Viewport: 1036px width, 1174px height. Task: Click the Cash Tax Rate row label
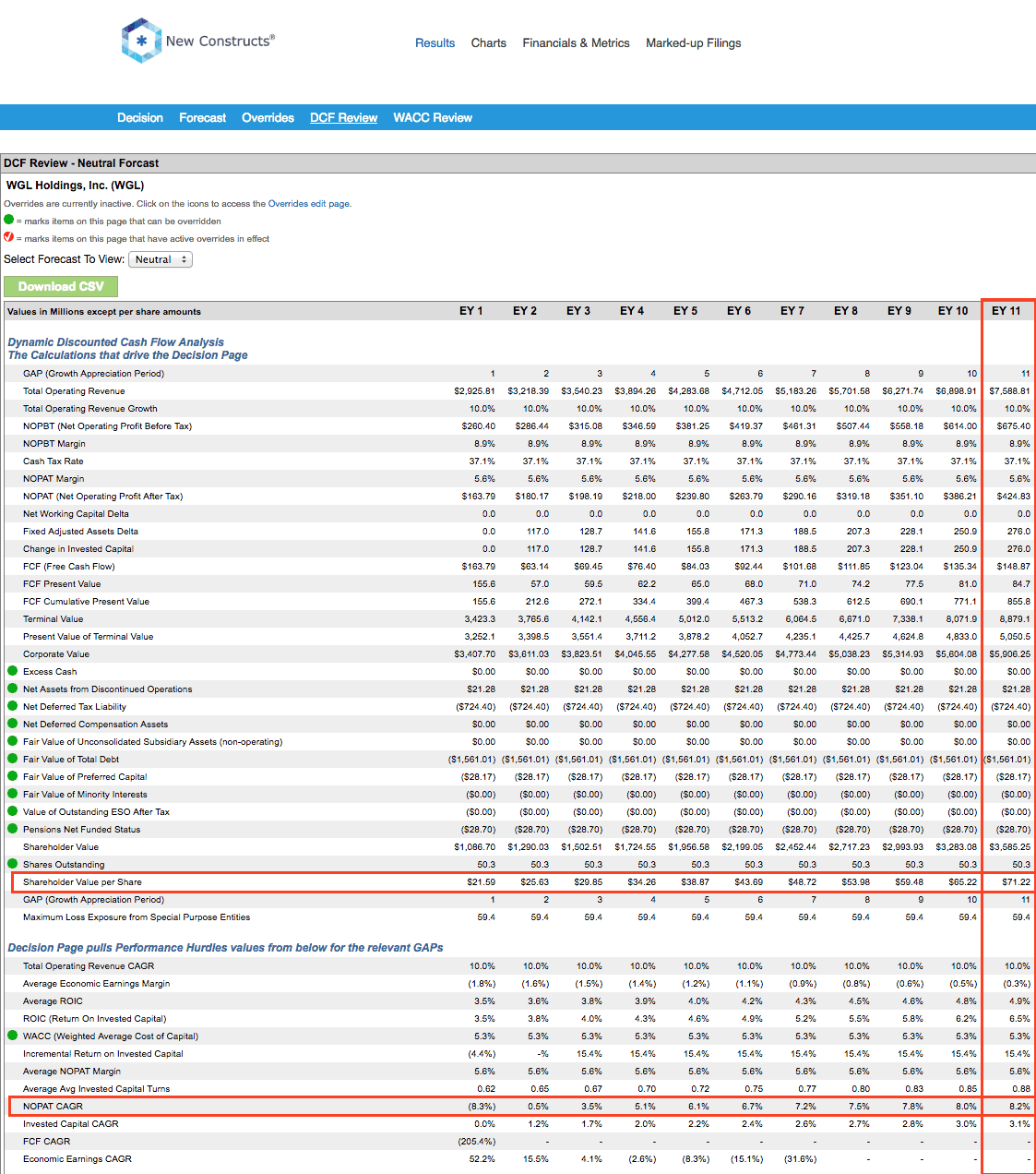[53, 461]
